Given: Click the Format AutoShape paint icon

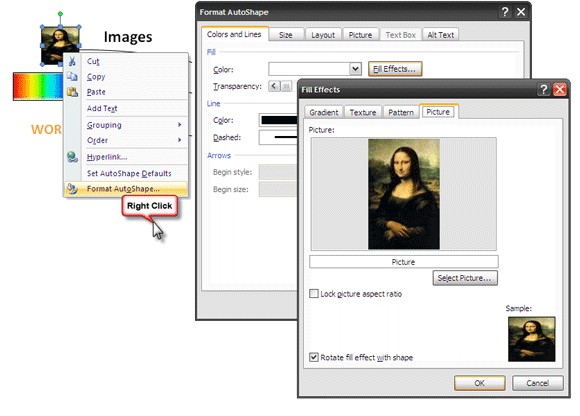Looking at the screenshot, I should click(x=72, y=189).
